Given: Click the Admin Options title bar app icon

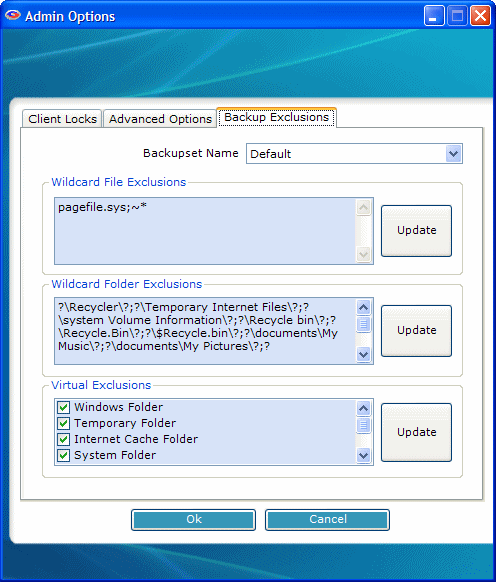Looking at the screenshot, I should tap(13, 16).
